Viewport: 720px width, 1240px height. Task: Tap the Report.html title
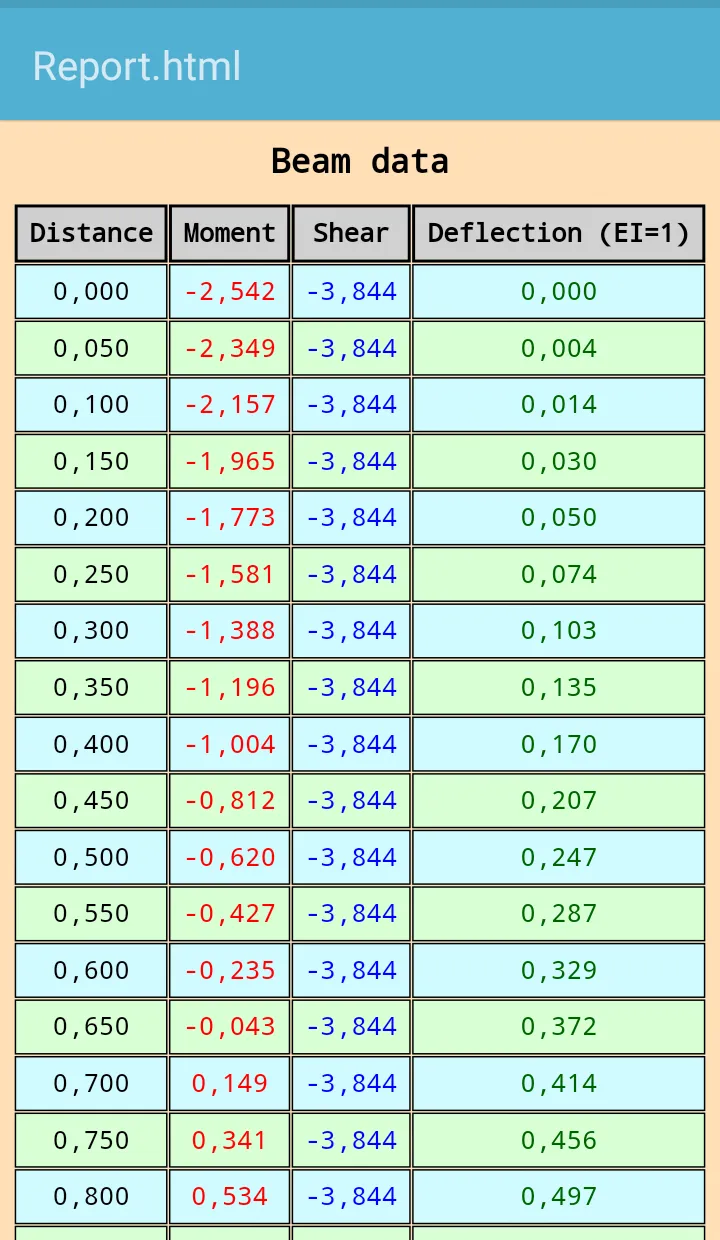click(136, 67)
